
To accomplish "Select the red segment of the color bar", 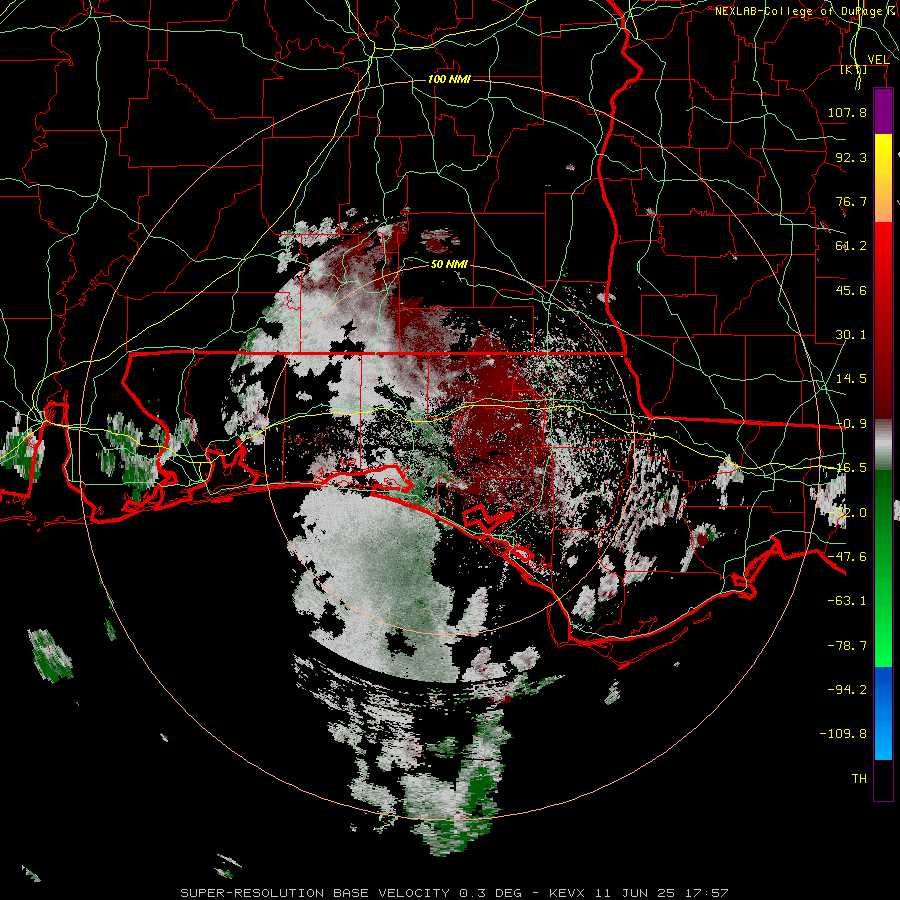I will pos(883,320).
